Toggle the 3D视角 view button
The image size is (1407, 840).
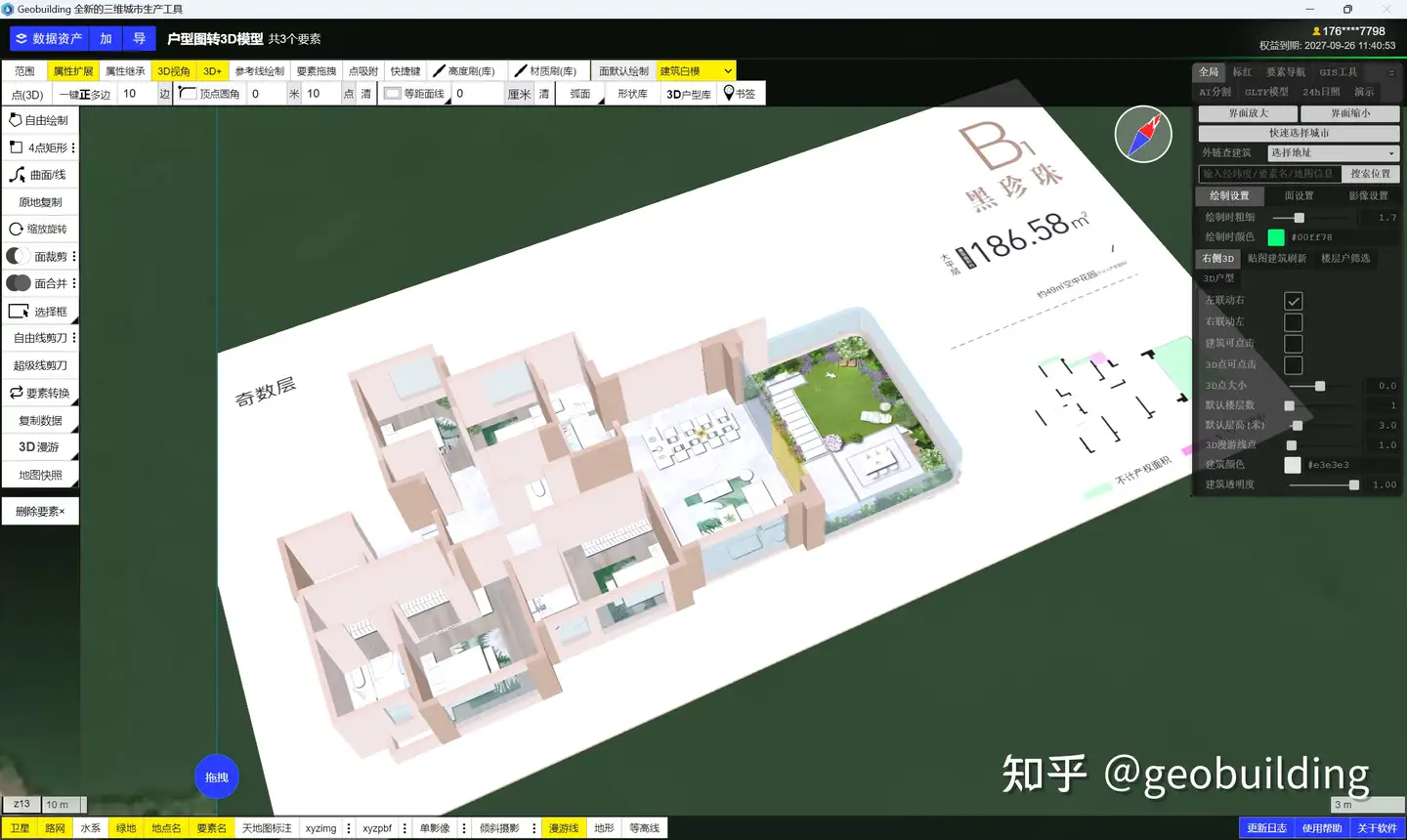click(174, 71)
